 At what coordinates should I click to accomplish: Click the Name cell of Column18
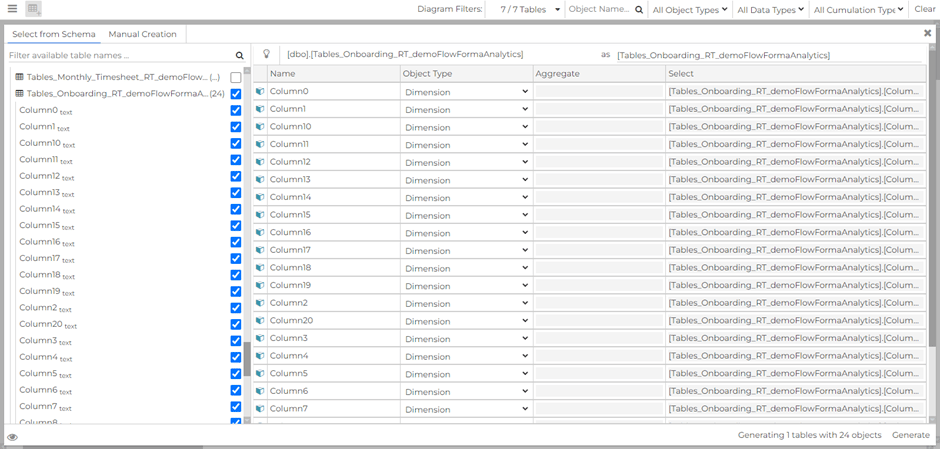coord(333,268)
